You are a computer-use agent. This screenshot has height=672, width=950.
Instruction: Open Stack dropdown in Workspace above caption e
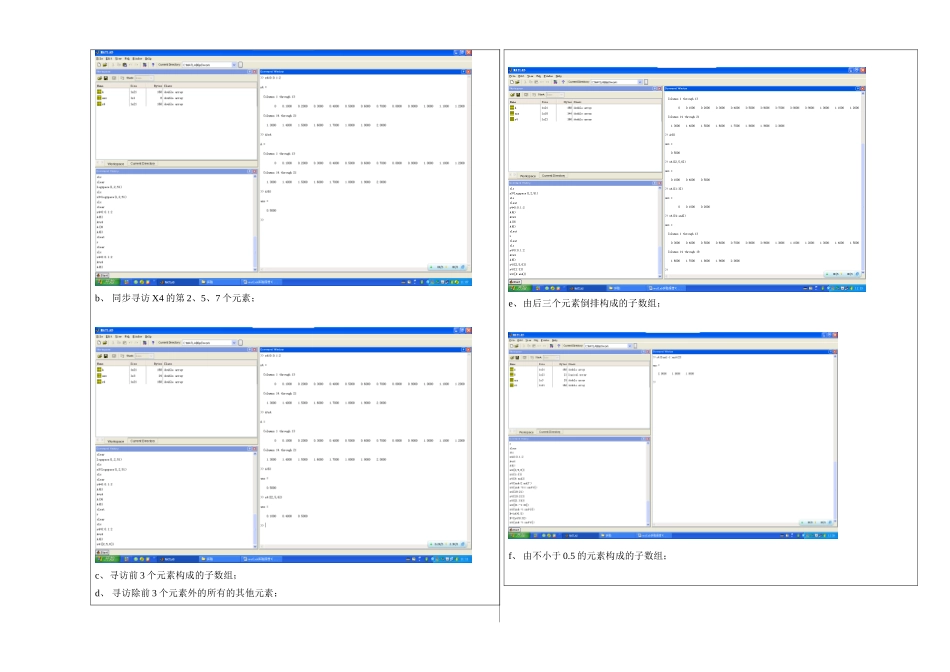coord(556,95)
